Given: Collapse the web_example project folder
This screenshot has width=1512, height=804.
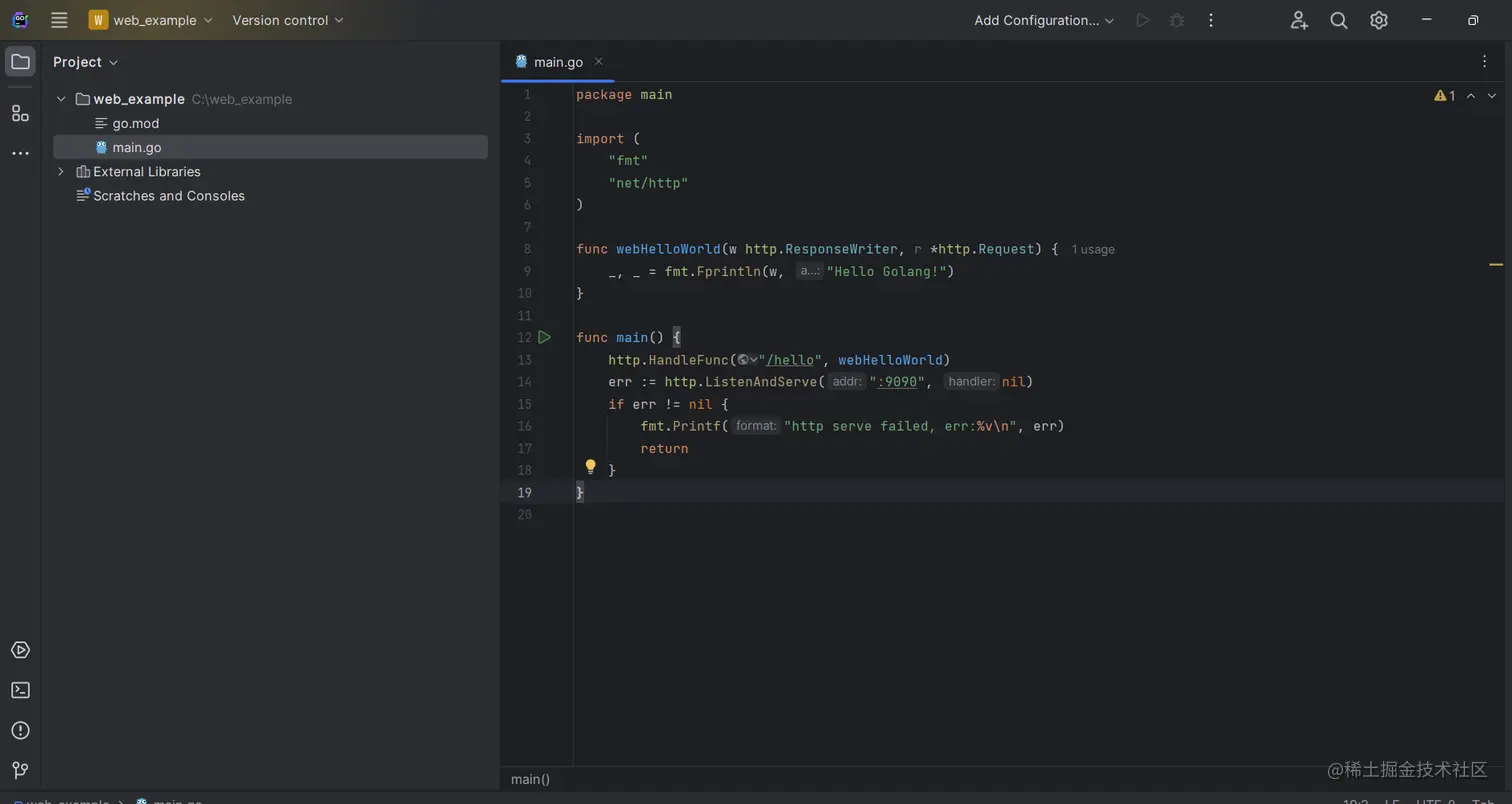Looking at the screenshot, I should click(x=61, y=99).
